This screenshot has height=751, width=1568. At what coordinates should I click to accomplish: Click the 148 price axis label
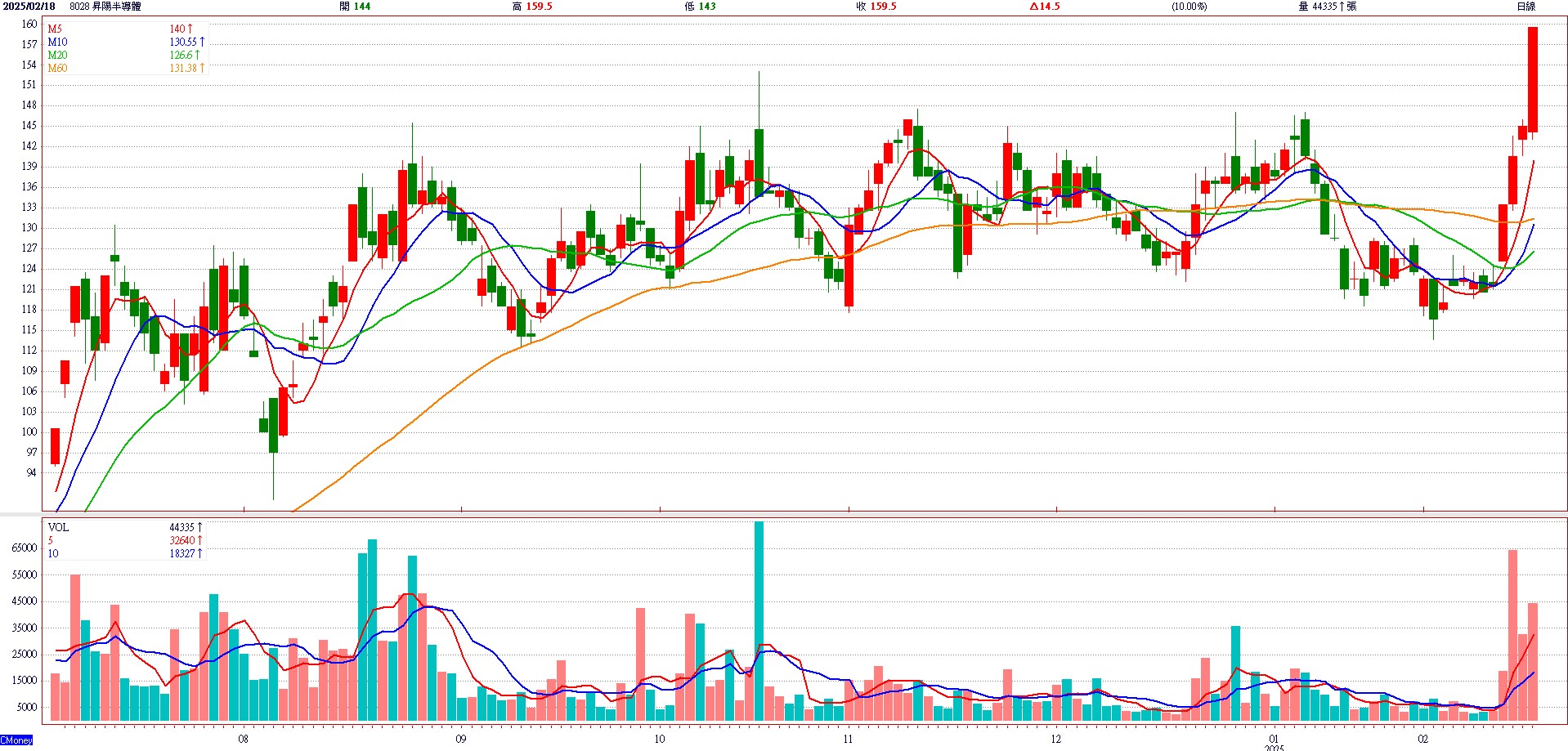click(29, 105)
